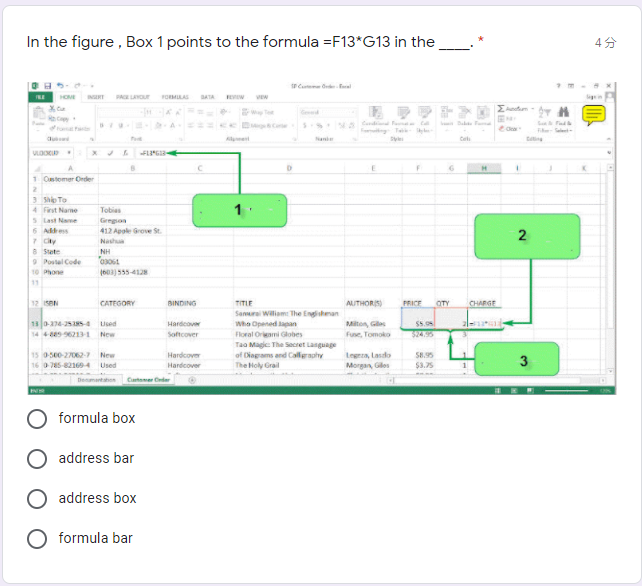Click the Save icon in Excel's quick access toolbar
642x586 pixels.
click(x=47, y=86)
